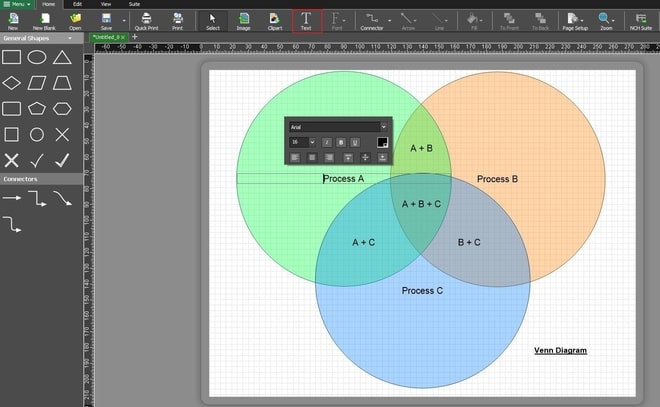Center text horizontally in the format popup

pos(312,157)
